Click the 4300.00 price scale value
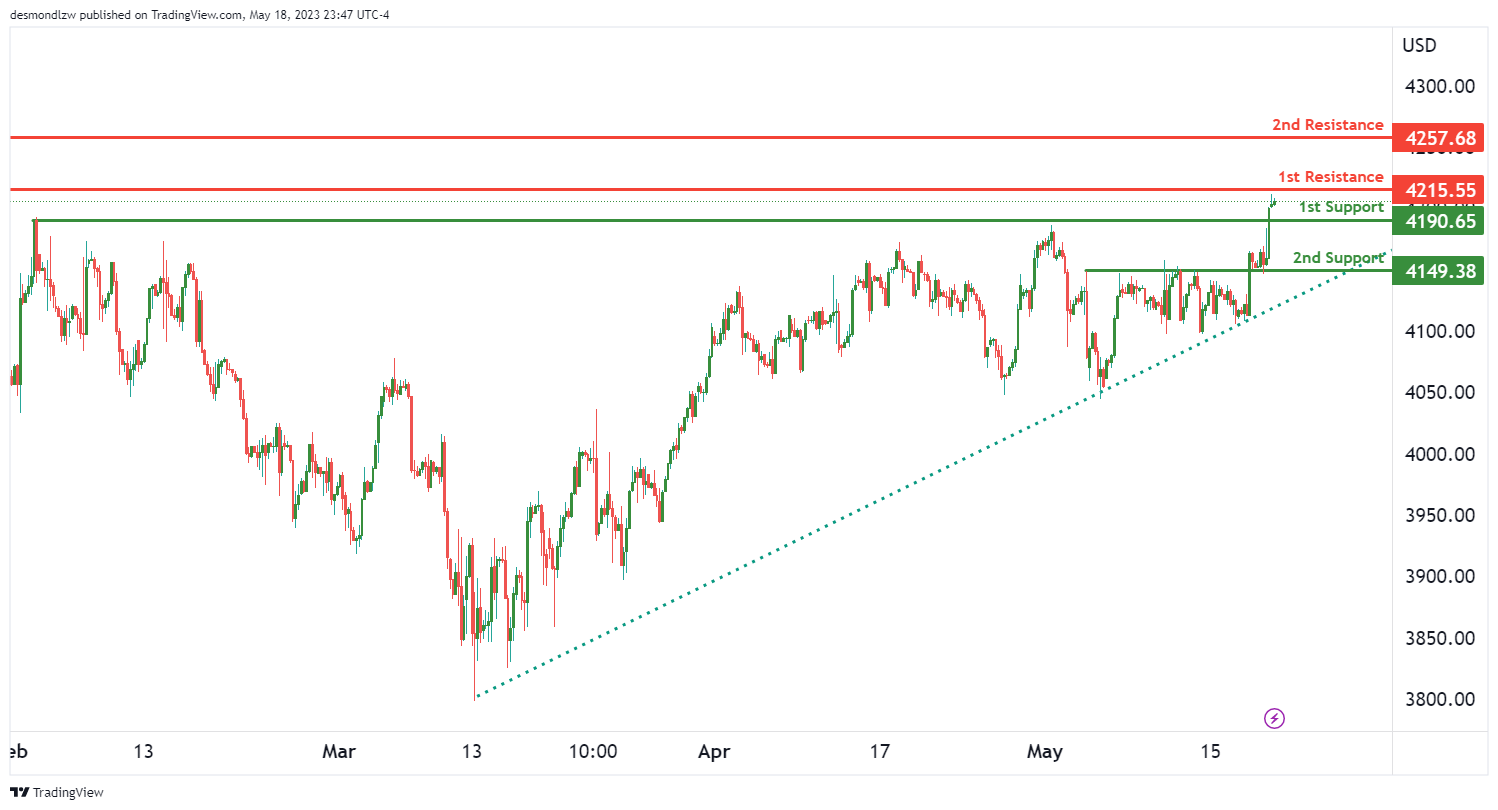This screenshot has height=810, width=1498. coord(1439,86)
